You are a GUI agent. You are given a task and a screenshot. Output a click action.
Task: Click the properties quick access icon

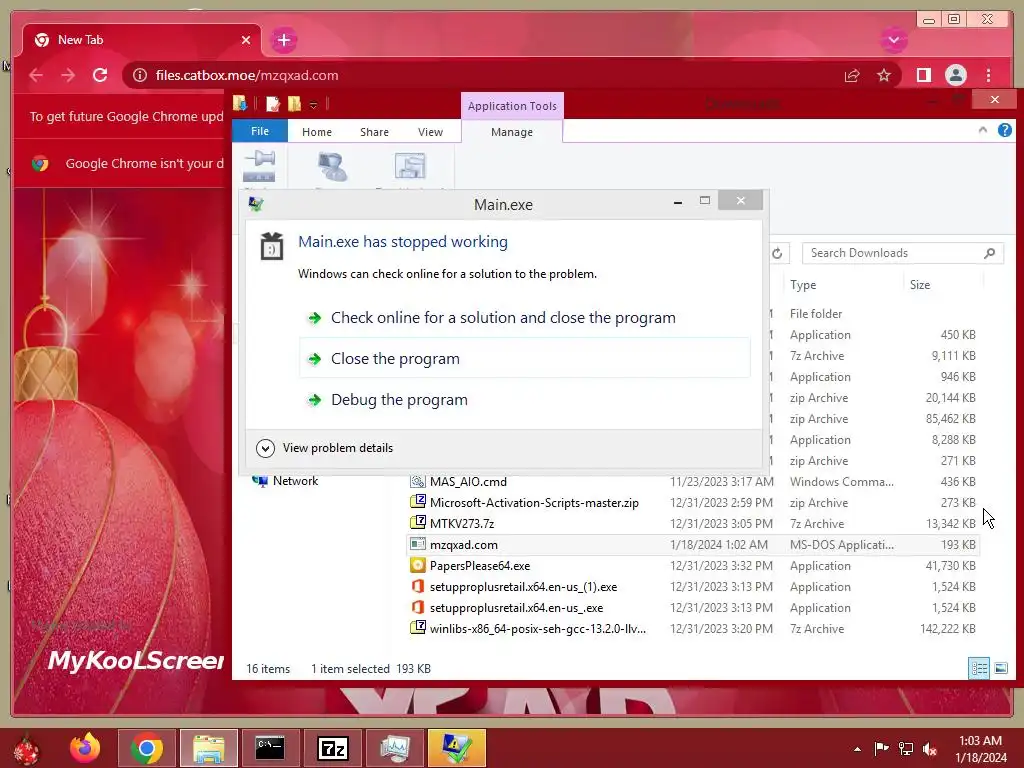[273, 104]
